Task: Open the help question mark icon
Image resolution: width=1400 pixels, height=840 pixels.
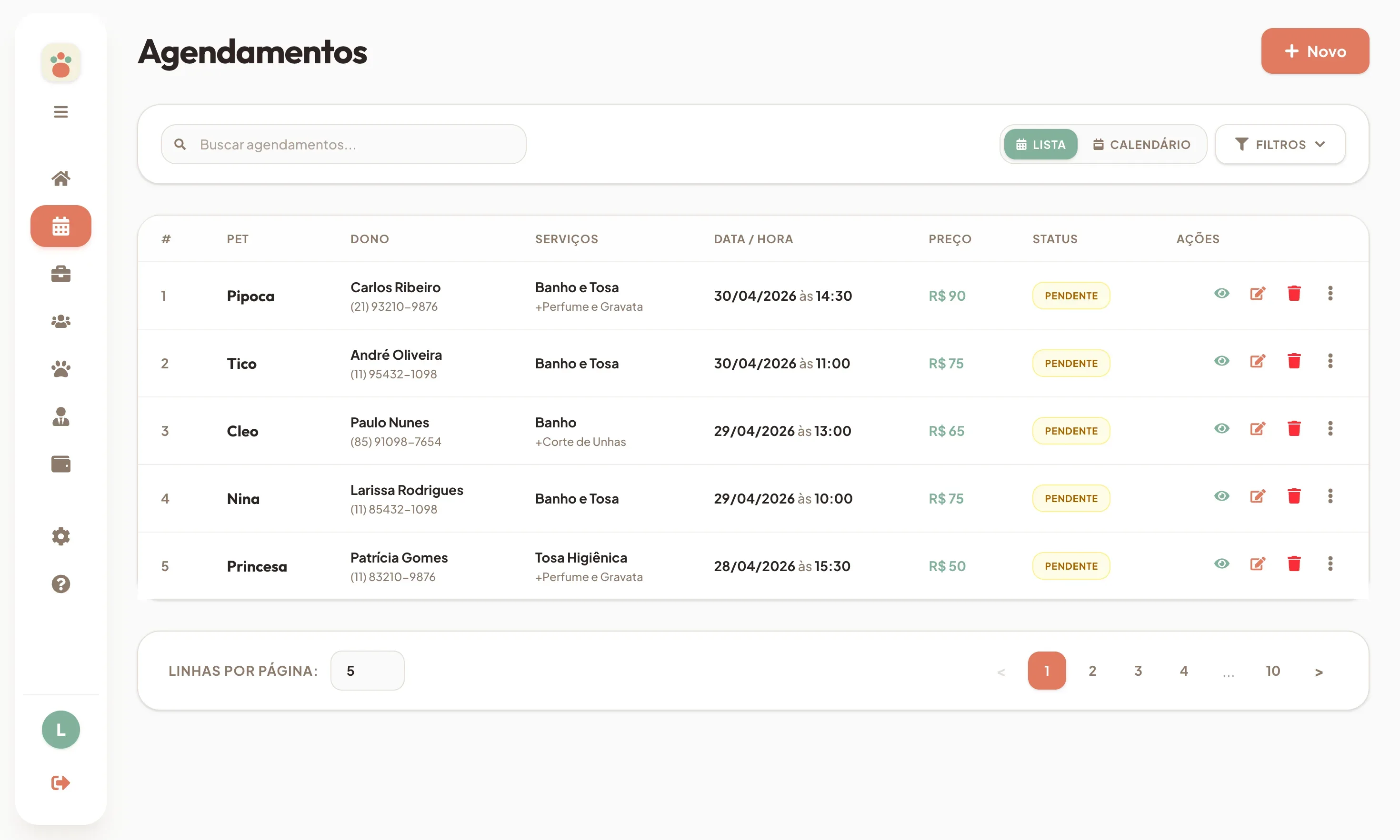Action: (60, 583)
